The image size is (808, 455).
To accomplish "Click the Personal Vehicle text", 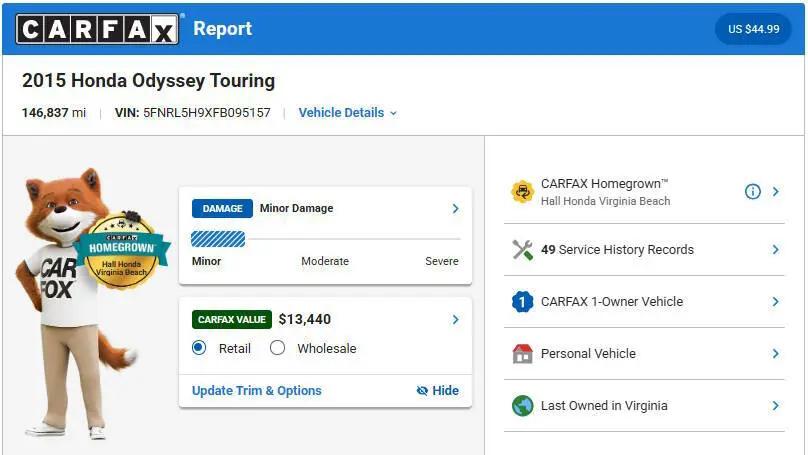I will (x=588, y=353).
